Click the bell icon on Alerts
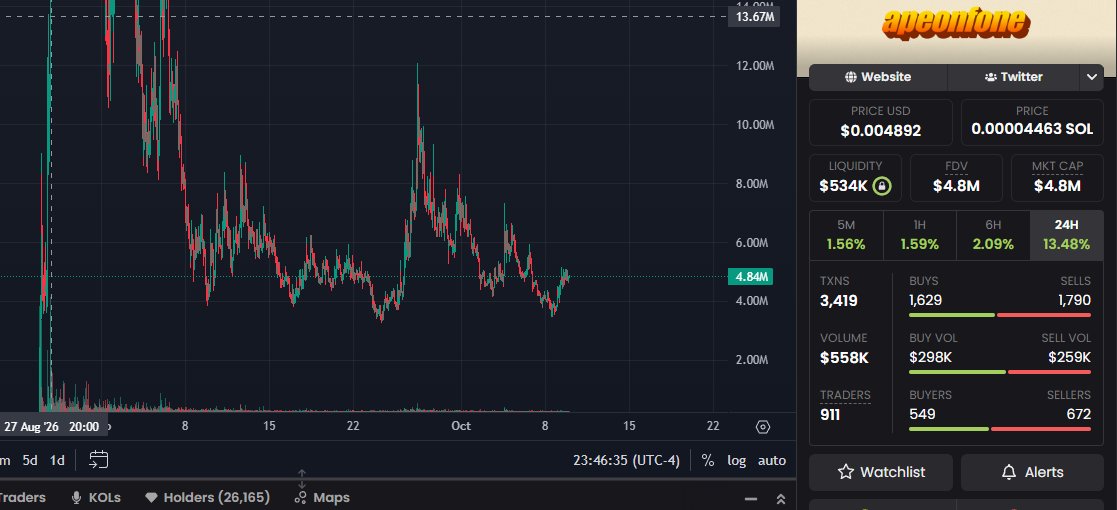1117x510 pixels. [x=1009, y=472]
